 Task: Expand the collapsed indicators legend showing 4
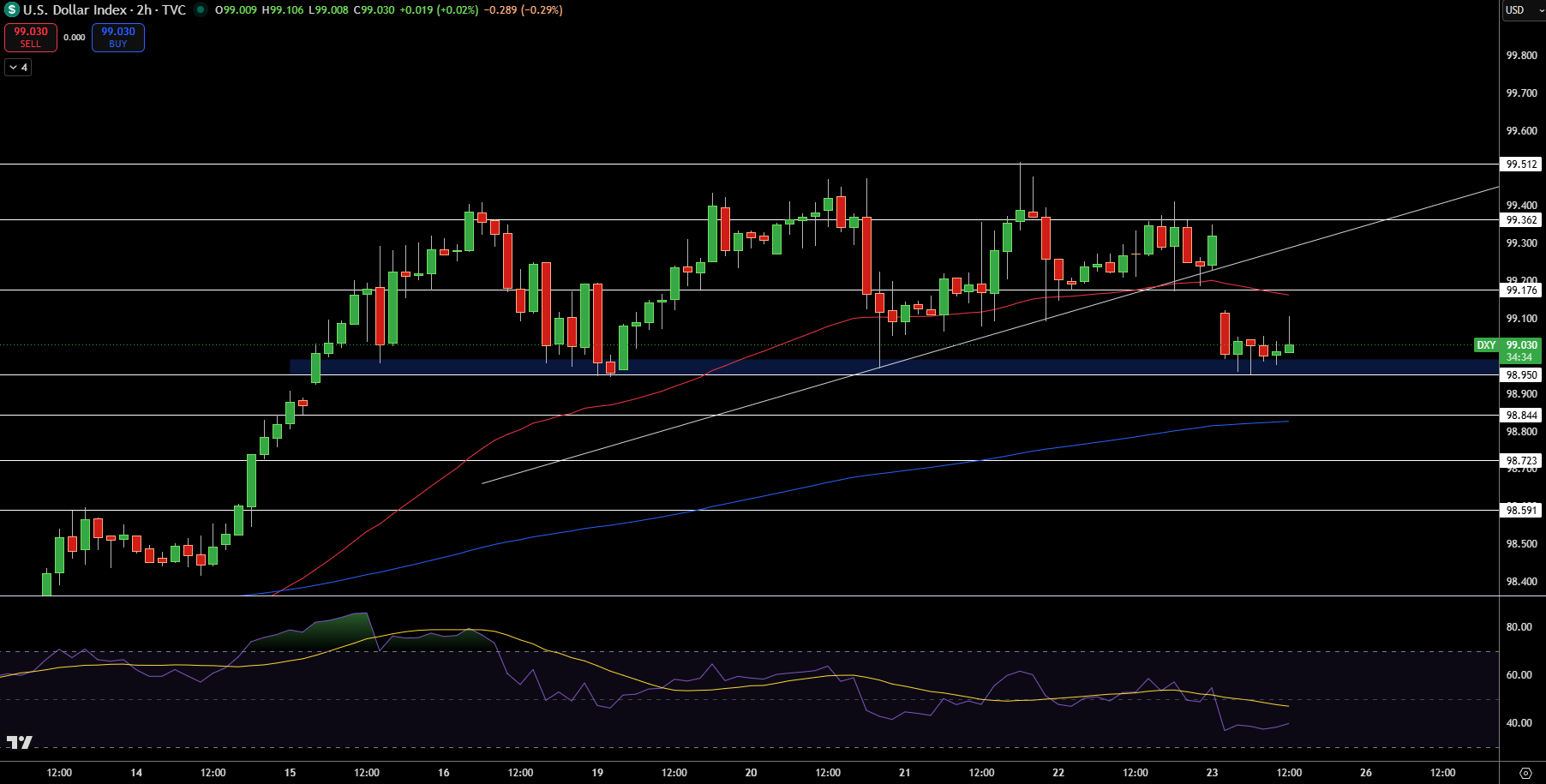[x=18, y=67]
